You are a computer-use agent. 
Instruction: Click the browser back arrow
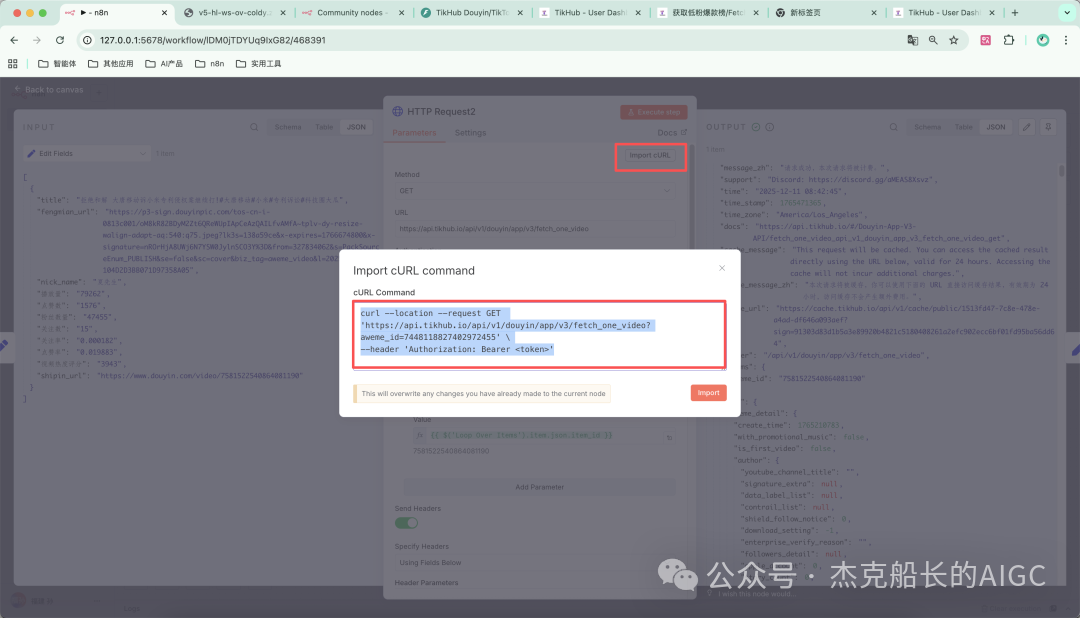pyautogui.click(x=14, y=40)
